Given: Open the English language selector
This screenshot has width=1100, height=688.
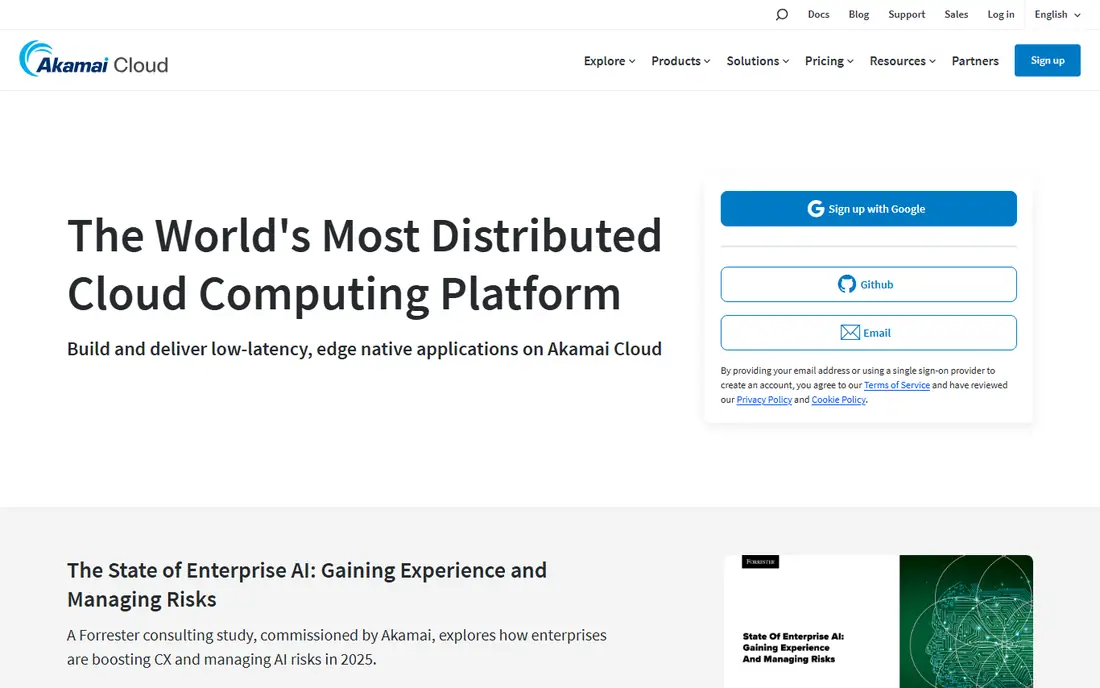Looking at the screenshot, I should pyautogui.click(x=1057, y=15).
